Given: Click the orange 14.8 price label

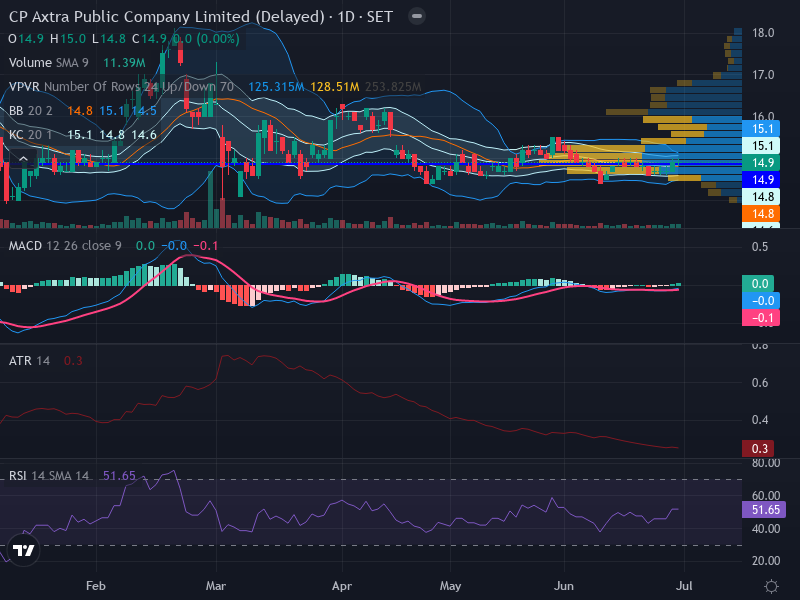Looking at the screenshot, I should coord(761,214).
